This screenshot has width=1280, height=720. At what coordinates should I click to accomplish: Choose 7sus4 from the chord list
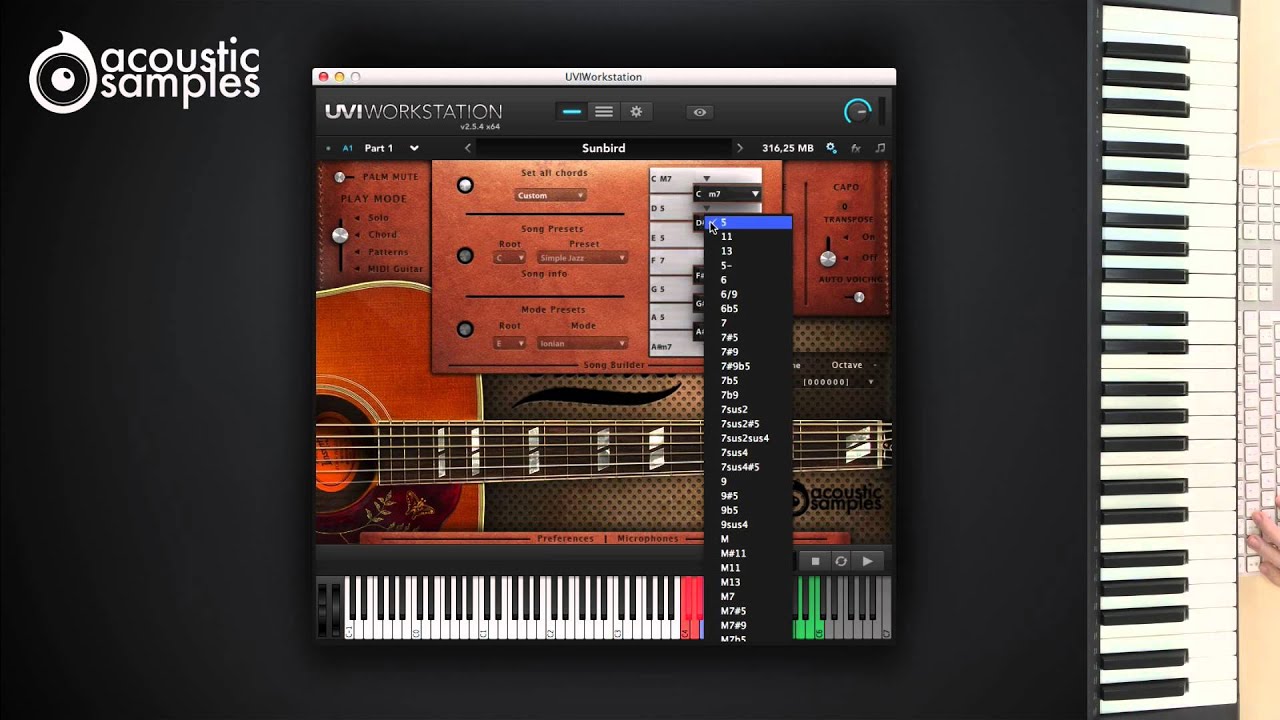pyautogui.click(x=748, y=452)
